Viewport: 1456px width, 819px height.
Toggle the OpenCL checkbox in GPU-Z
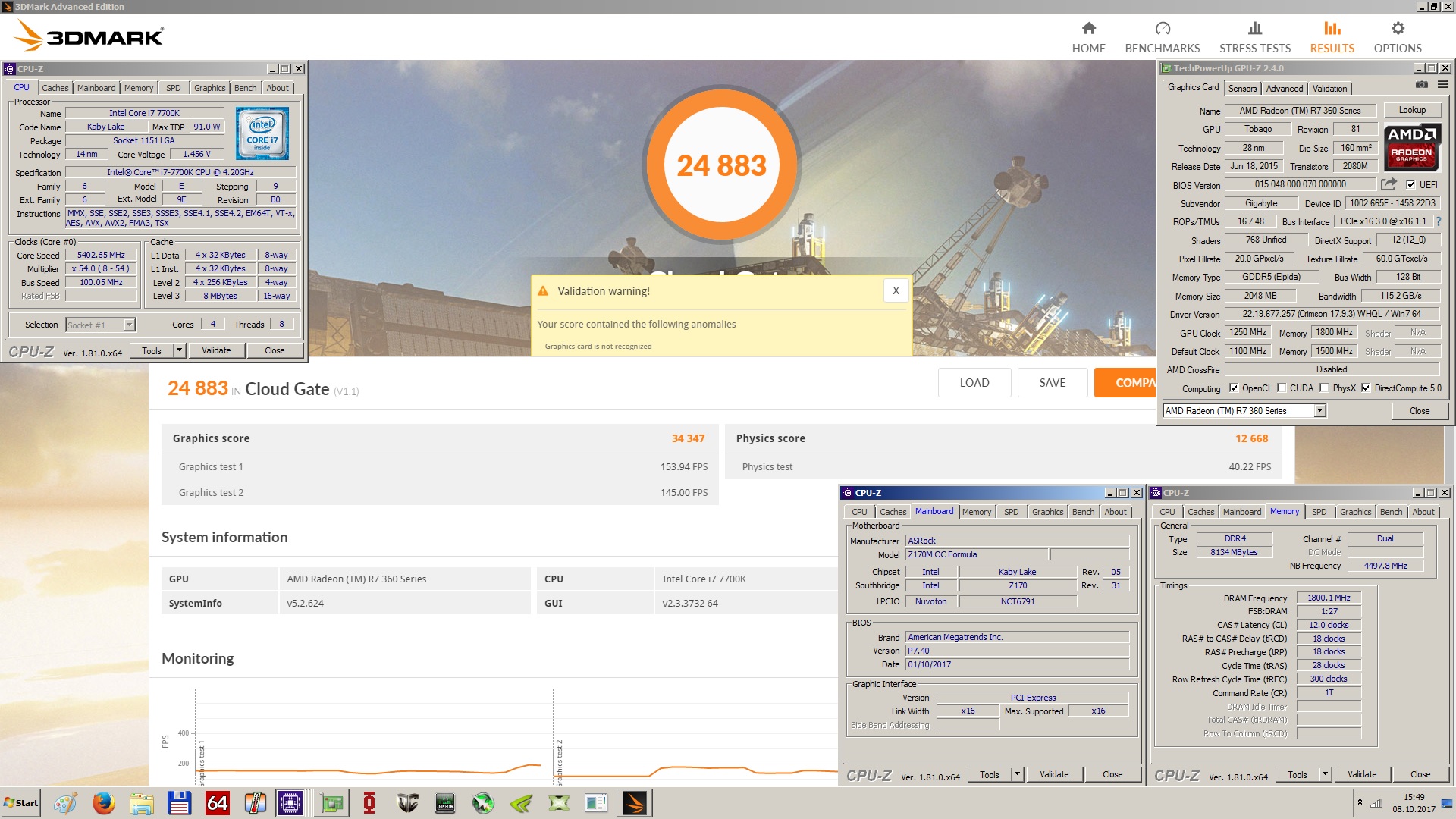pyautogui.click(x=1233, y=388)
